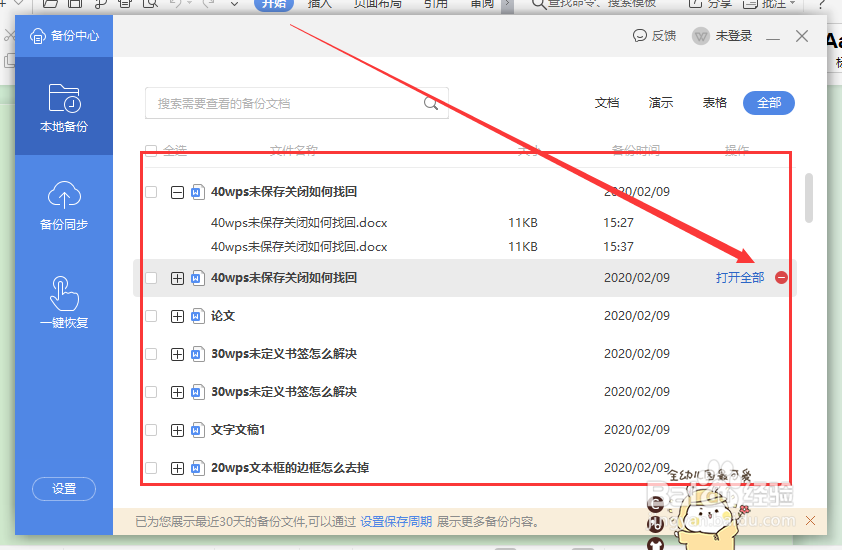The width and height of the screenshot is (842, 550).
Task: Select the 40wps未保存关闭如何找回.docx backup from 15:37
Action: click(x=299, y=247)
